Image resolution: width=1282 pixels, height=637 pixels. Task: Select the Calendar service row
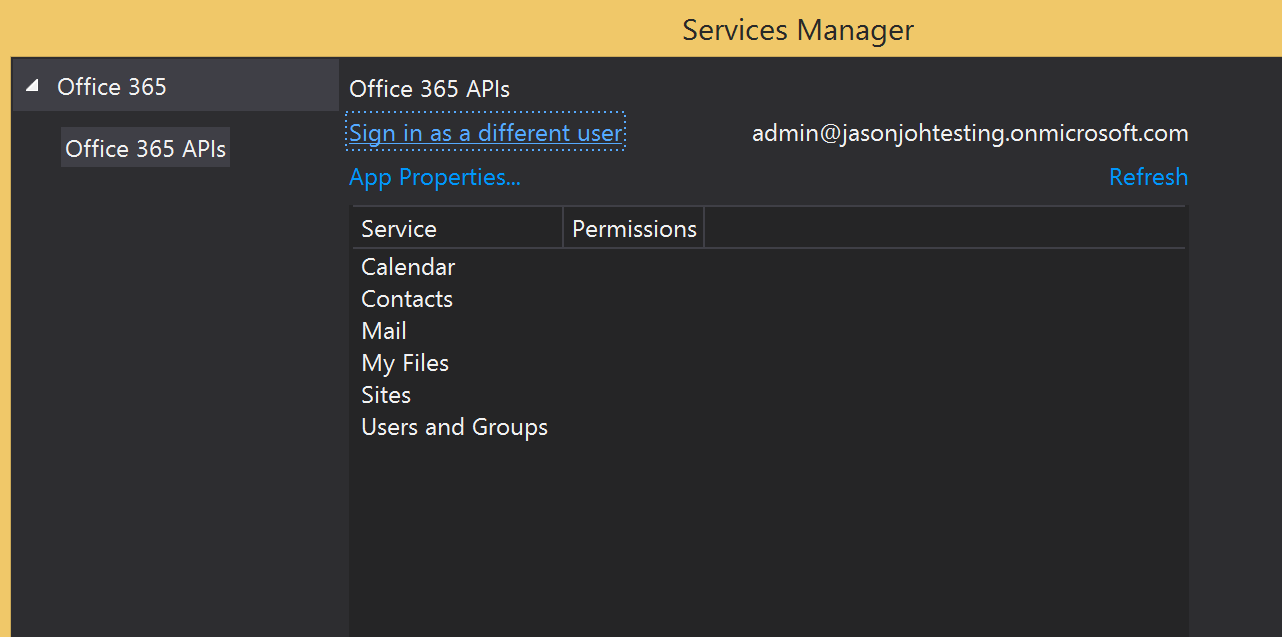(408, 267)
